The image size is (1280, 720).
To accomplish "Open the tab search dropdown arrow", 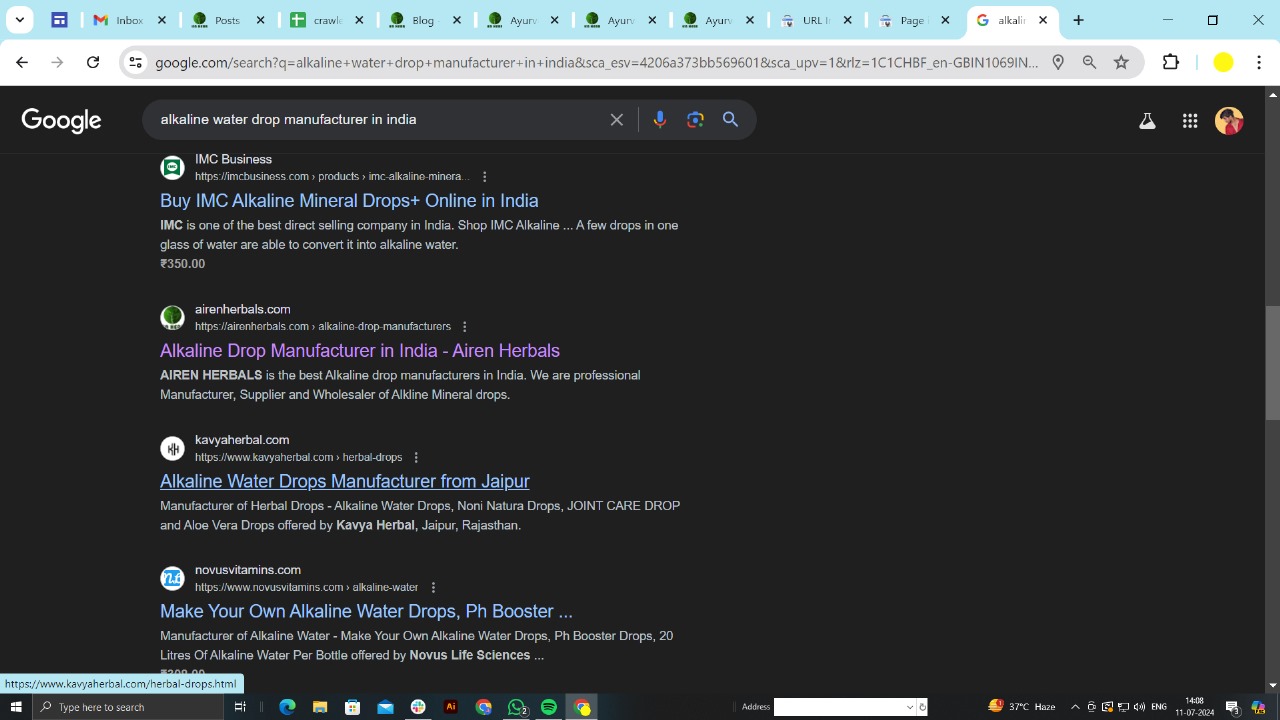I will 19,20.
